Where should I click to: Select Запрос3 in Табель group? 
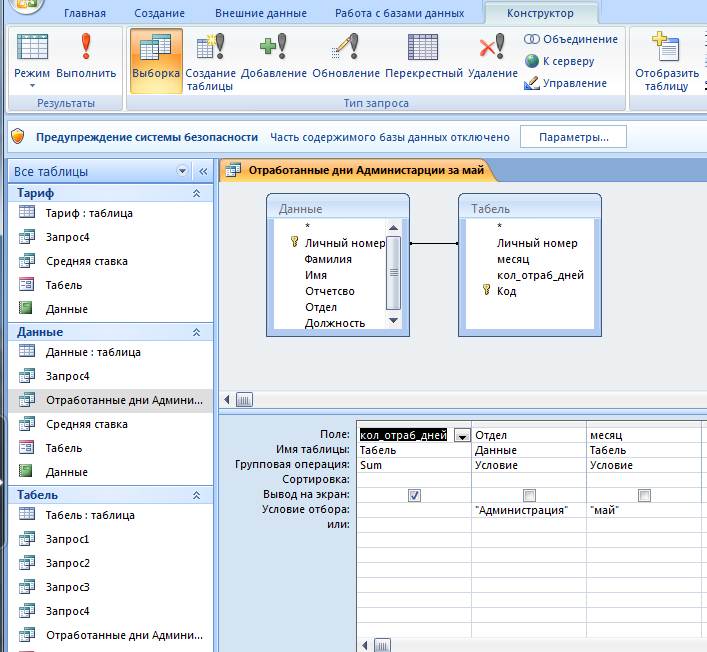[110, 587]
